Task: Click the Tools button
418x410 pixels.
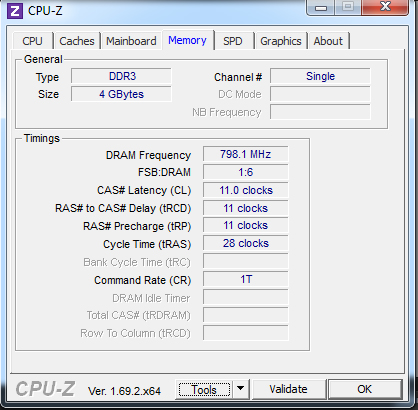Action: coord(204,389)
